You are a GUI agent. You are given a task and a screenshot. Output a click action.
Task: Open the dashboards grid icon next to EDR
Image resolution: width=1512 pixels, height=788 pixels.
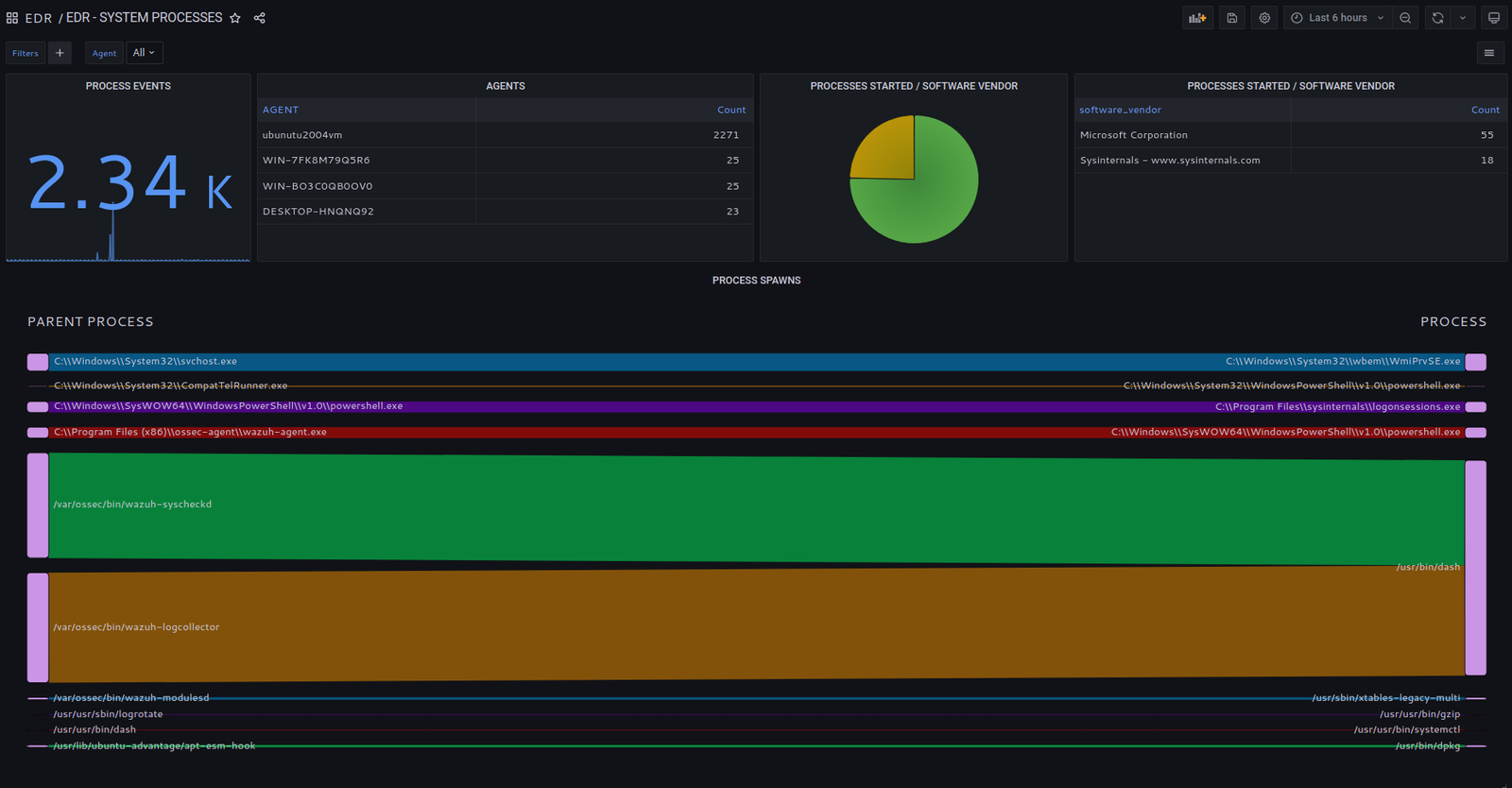(12, 18)
